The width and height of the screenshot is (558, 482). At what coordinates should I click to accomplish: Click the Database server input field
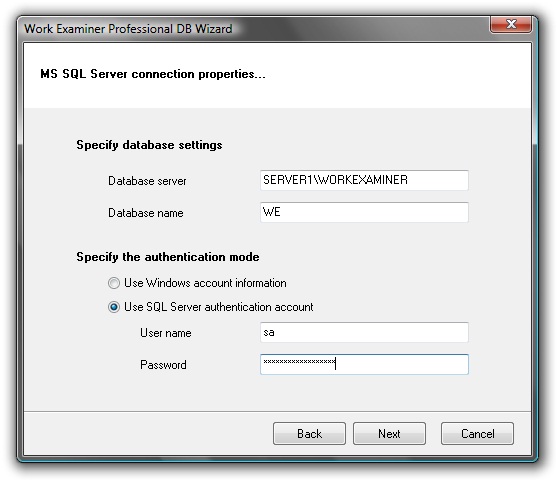(x=364, y=180)
